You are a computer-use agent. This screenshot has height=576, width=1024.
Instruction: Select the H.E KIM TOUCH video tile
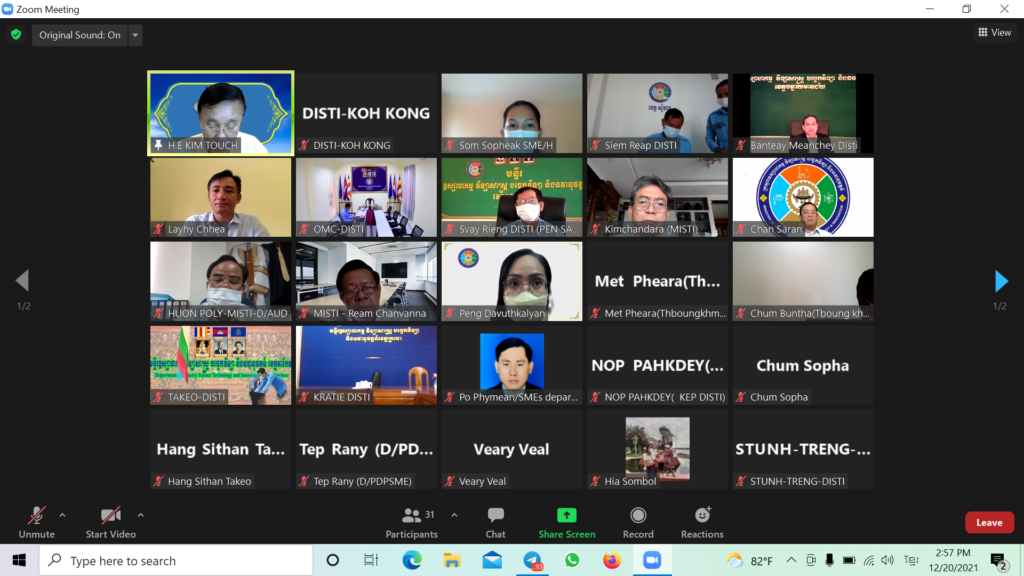click(x=220, y=112)
